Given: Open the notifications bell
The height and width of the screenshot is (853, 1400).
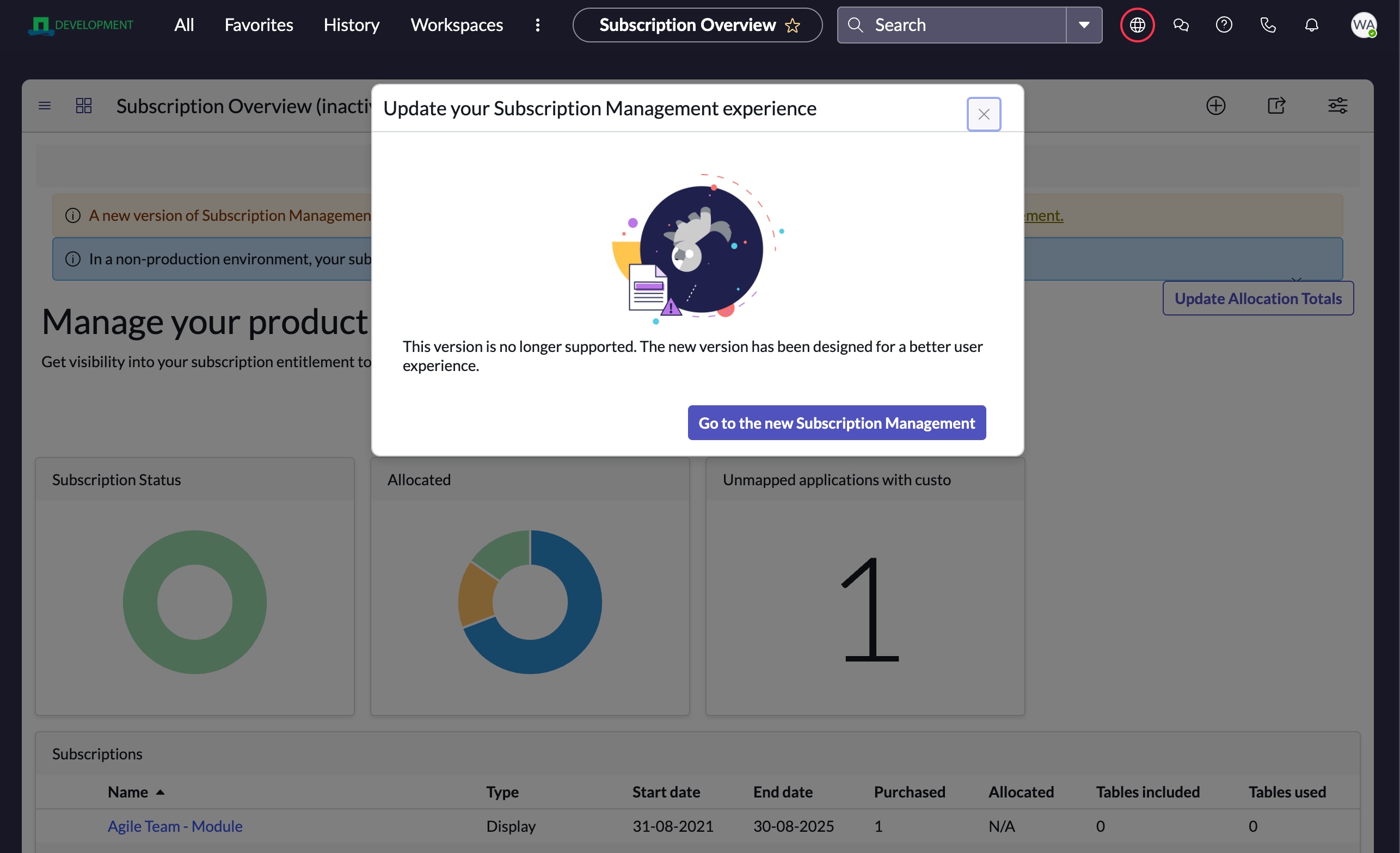Looking at the screenshot, I should 1311,25.
